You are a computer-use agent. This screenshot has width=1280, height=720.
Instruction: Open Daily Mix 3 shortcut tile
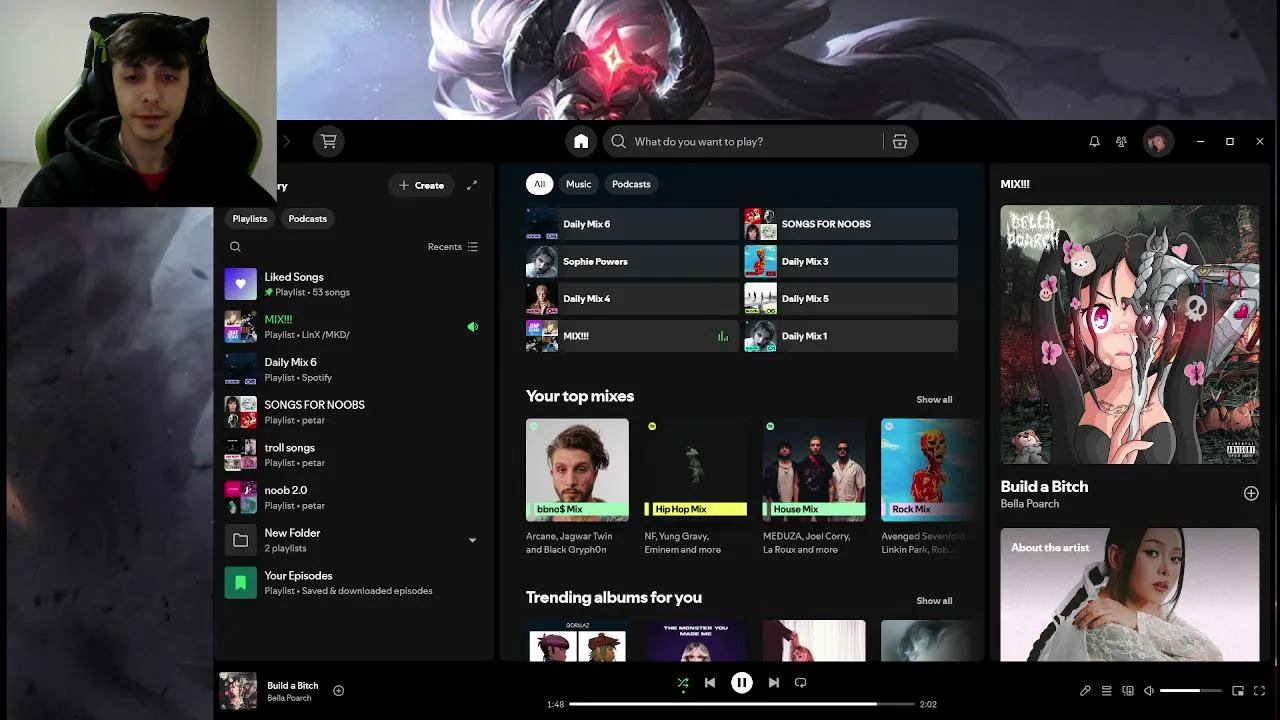(851, 261)
